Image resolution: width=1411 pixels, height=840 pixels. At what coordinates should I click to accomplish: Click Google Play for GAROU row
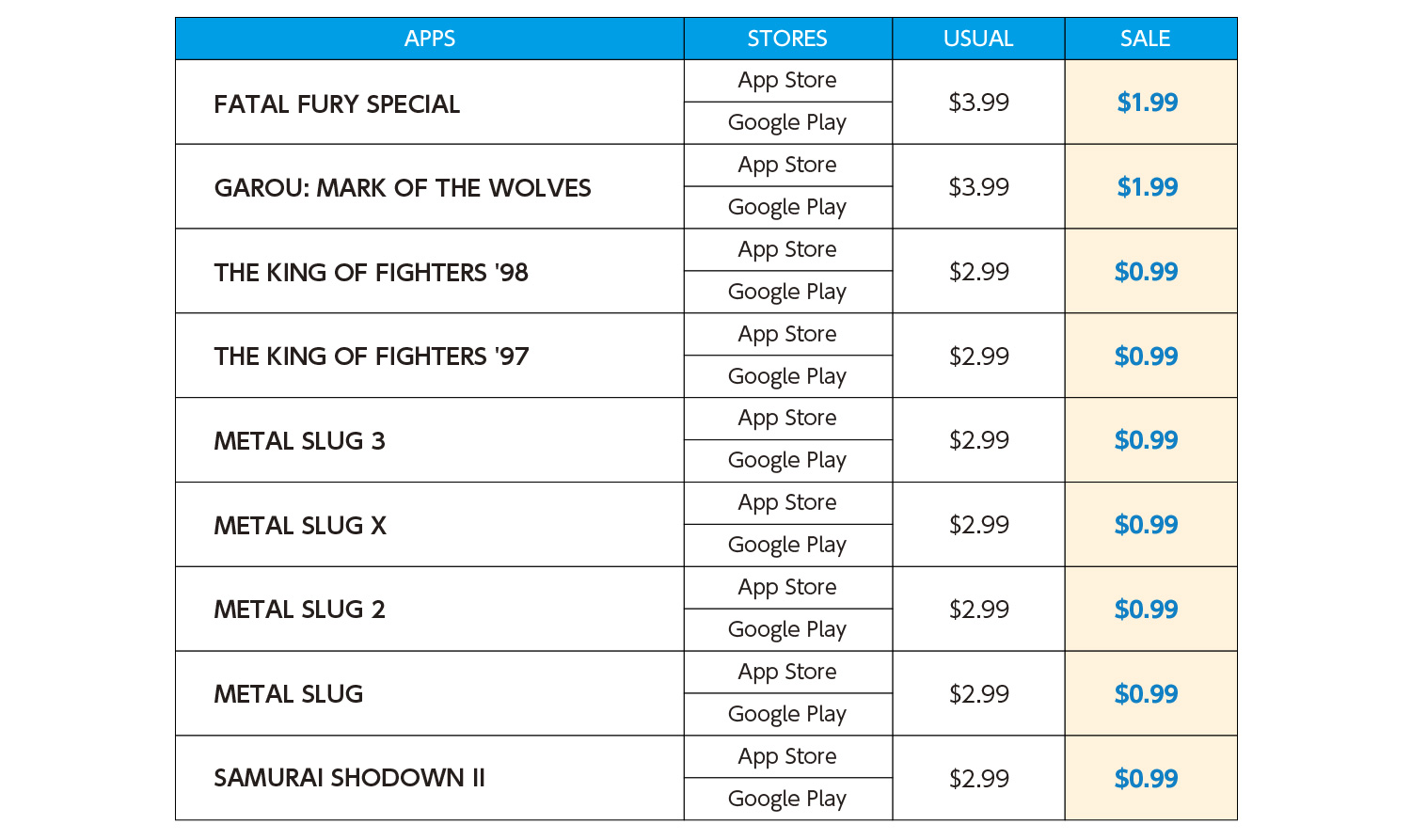[787, 208]
